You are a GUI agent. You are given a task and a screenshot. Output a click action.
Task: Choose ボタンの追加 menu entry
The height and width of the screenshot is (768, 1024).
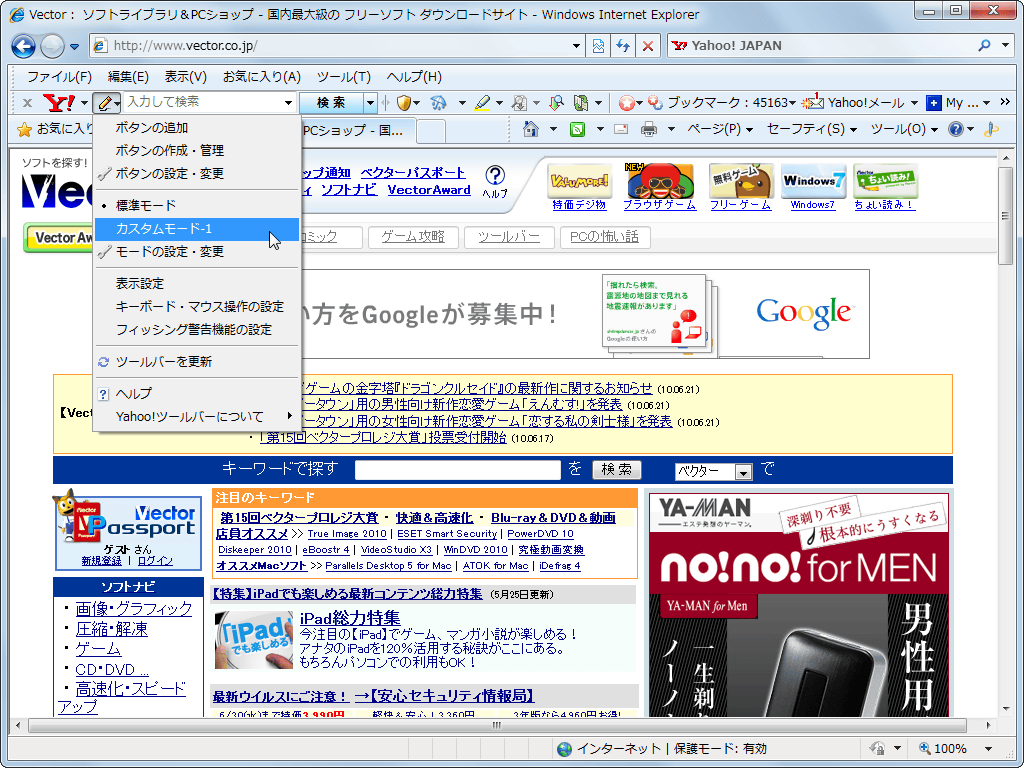point(197,128)
